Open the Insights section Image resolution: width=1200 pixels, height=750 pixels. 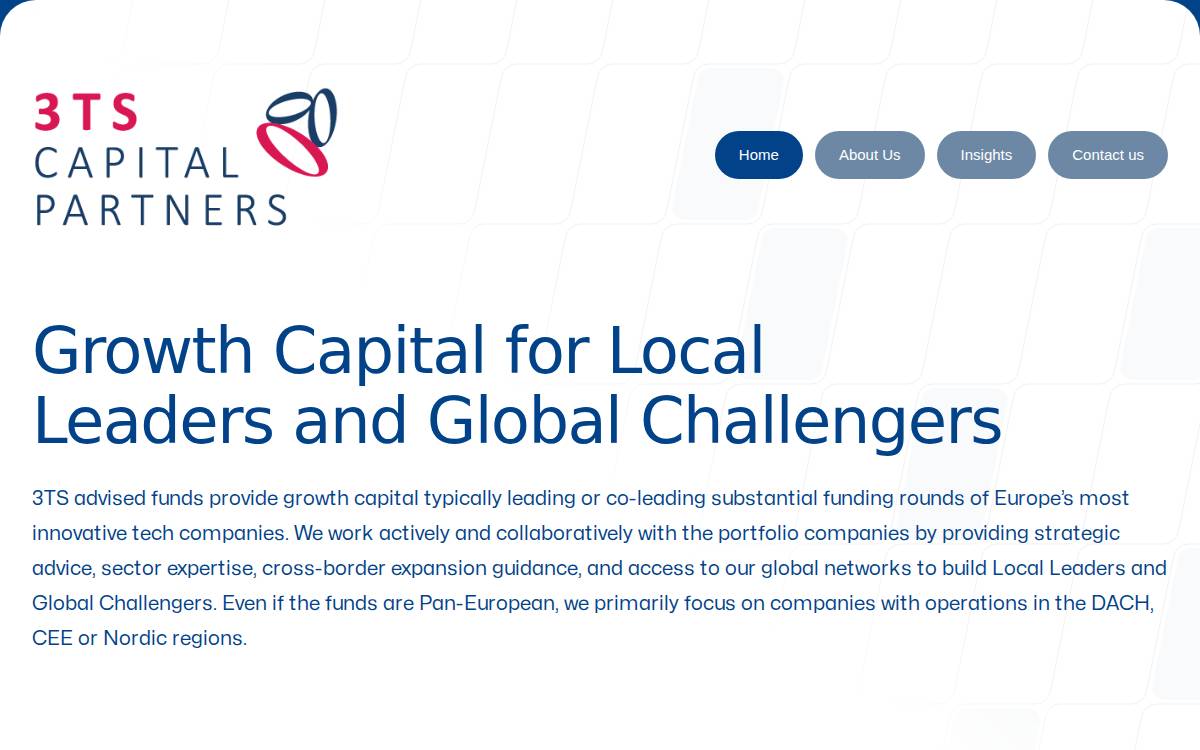(x=986, y=155)
